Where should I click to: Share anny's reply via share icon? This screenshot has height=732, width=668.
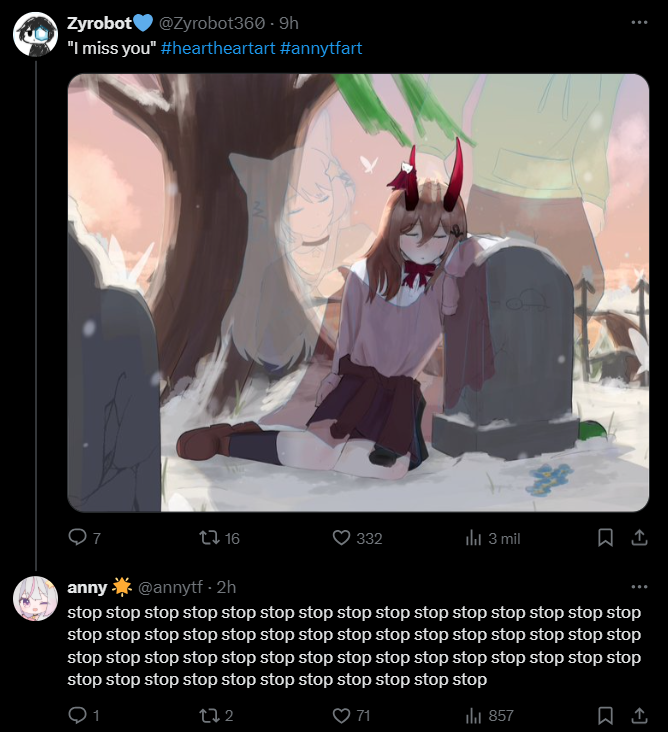pyautogui.click(x=640, y=715)
